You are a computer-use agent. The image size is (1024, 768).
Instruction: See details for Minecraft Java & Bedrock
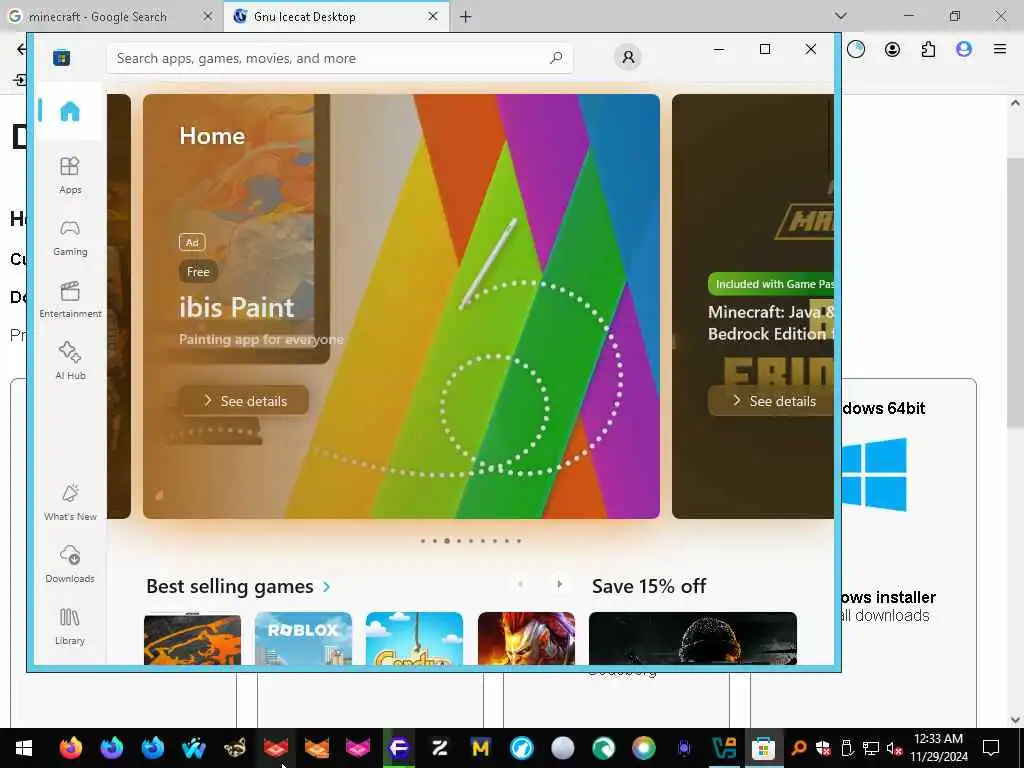point(771,400)
